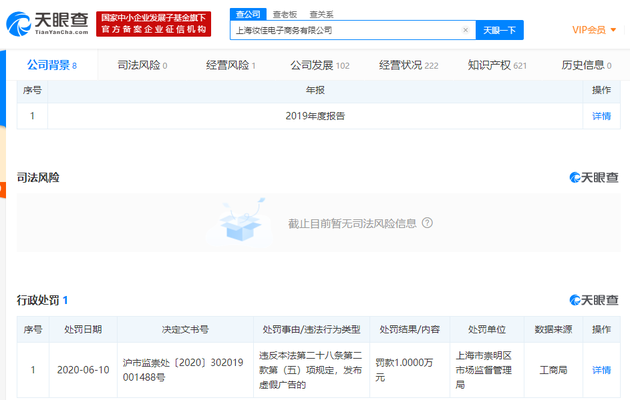
Task: Click the TianYanCha watermark logo beside 行政处罚
Action: coord(593,300)
